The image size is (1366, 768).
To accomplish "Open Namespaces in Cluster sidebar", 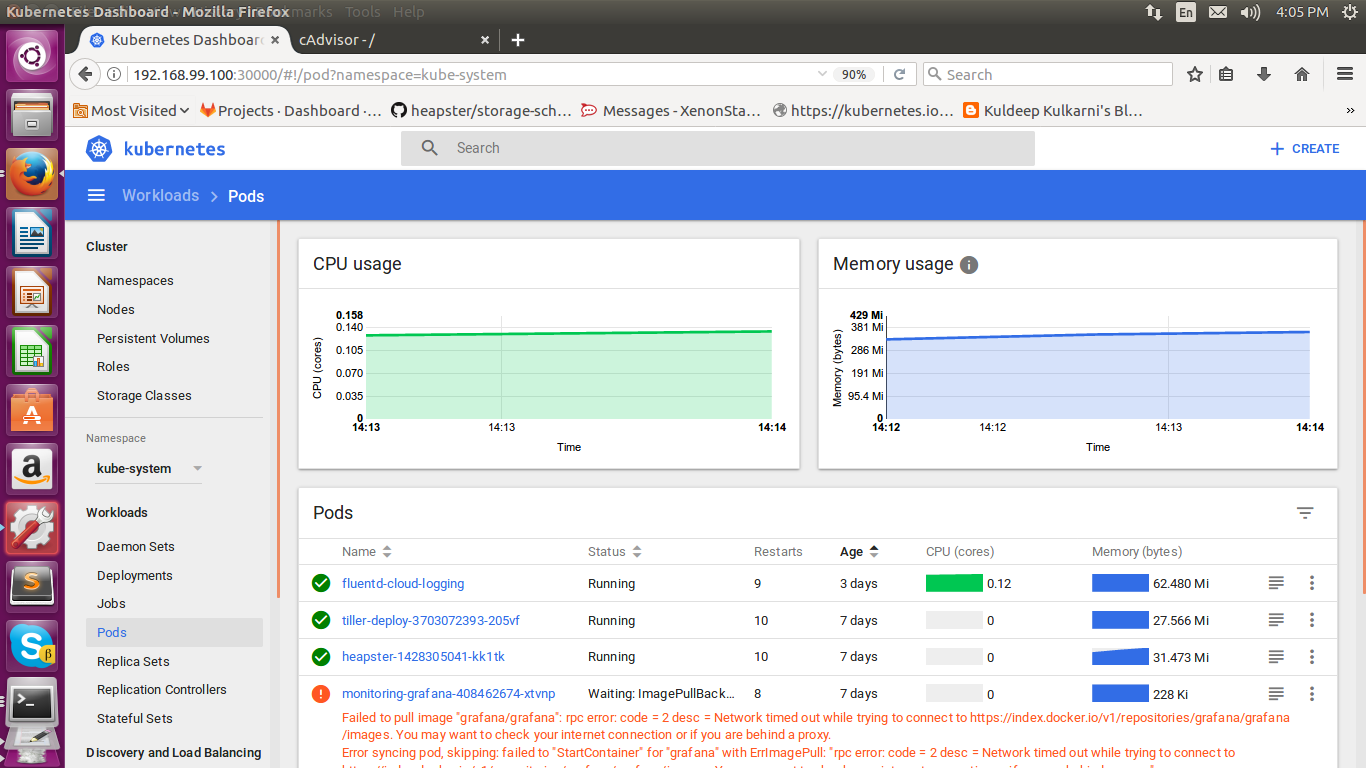I will (135, 281).
